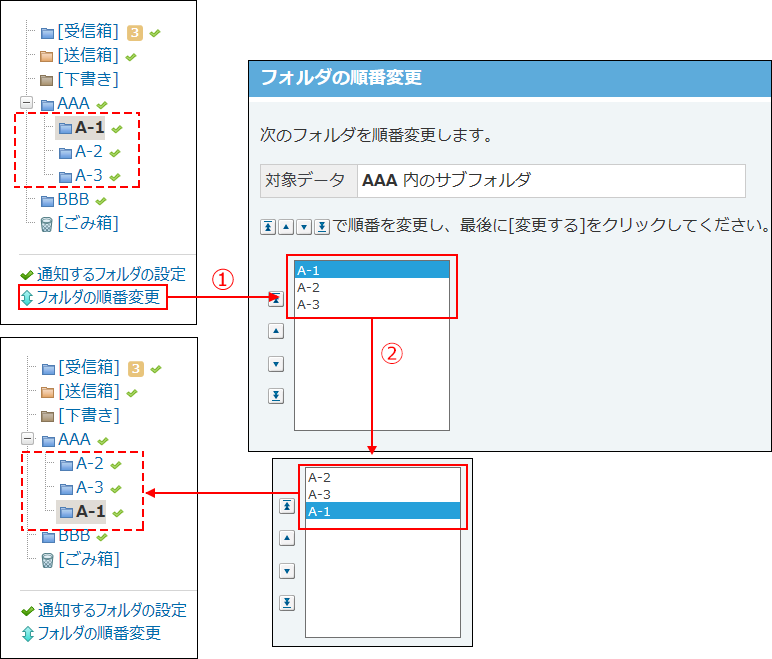Select A-3 subfolder in the upper tree
The height and width of the screenshot is (659, 772).
[x=89, y=175]
